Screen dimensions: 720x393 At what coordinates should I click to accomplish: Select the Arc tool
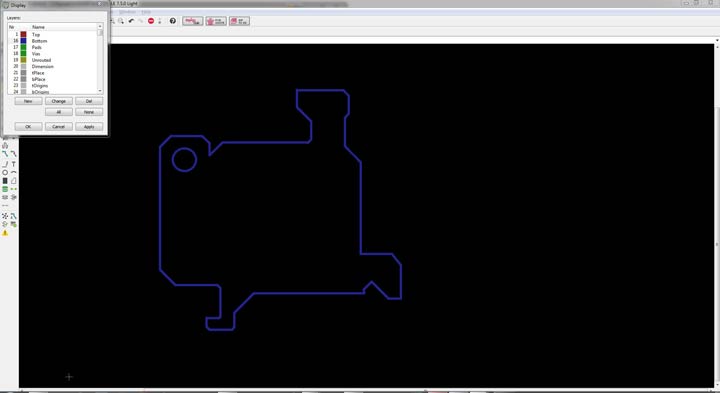click(14, 172)
